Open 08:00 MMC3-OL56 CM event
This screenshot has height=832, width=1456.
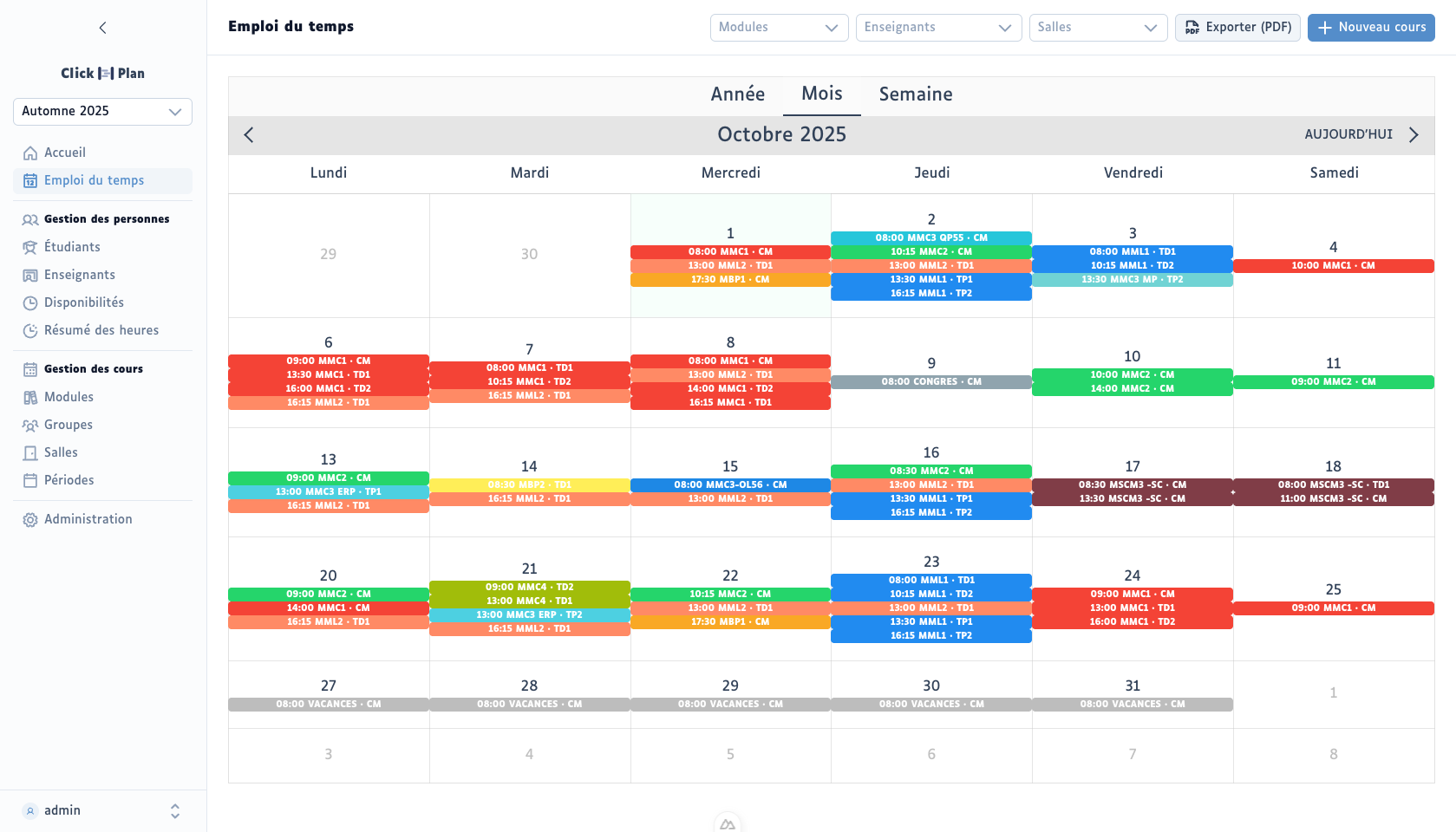click(x=730, y=485)
